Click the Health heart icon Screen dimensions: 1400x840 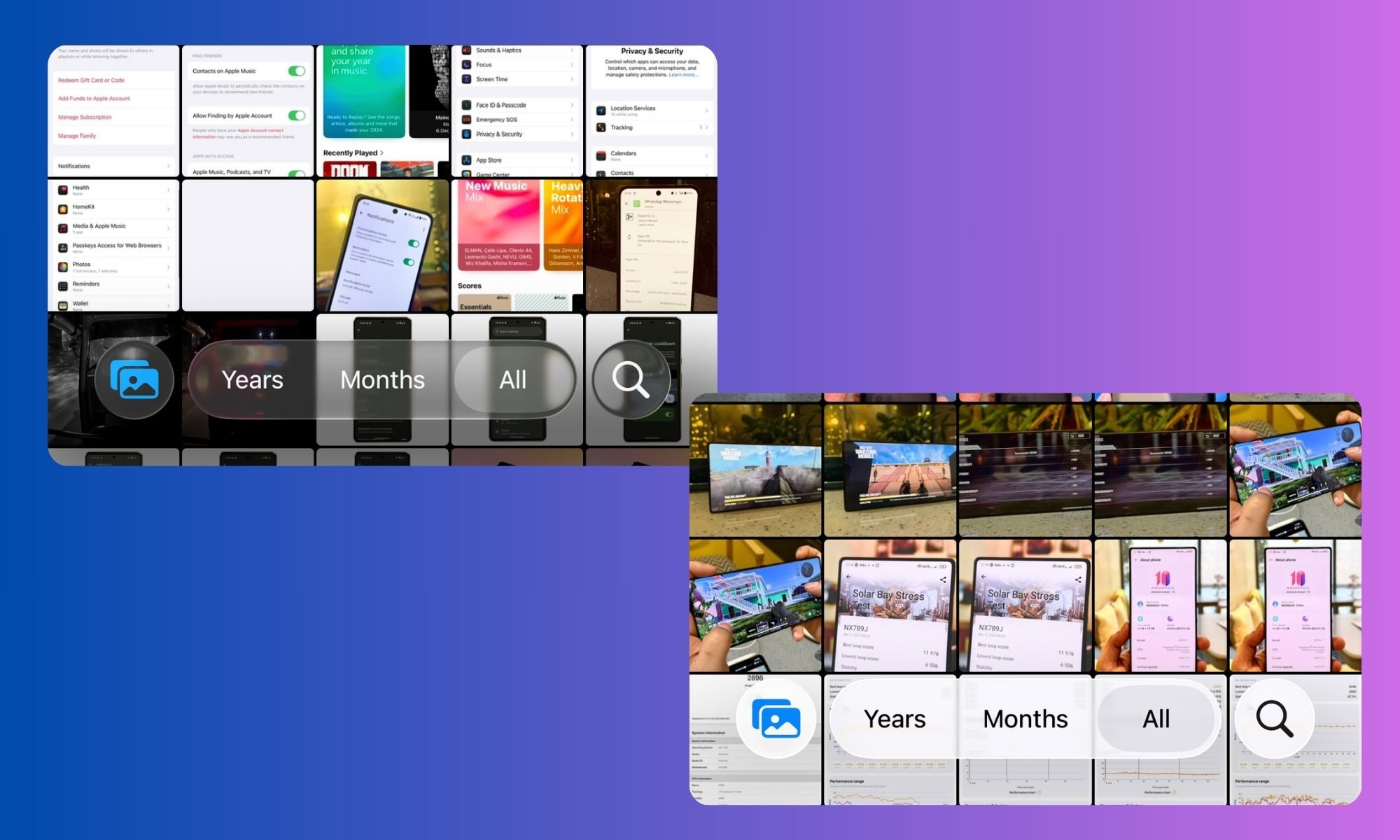[63, 190]
